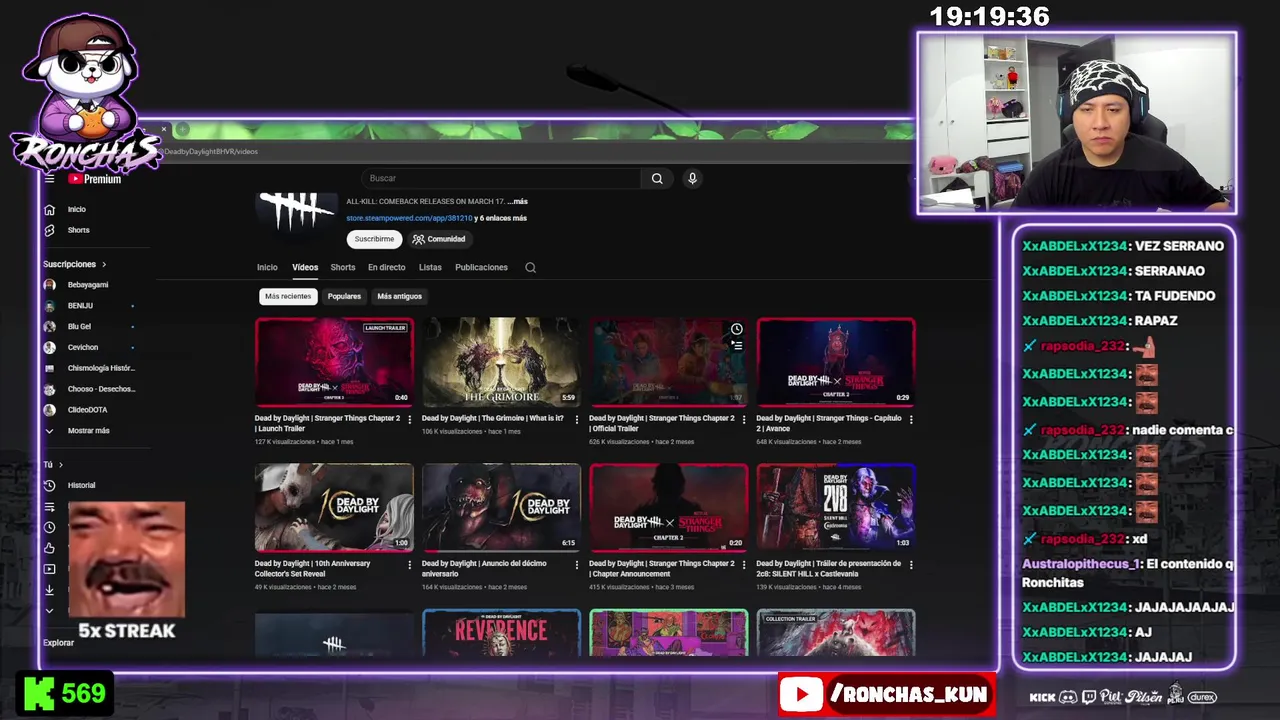Image resolution: width=1280 pixels, height=720 pixels.
Task: Switch to the Publicaciones tab
Action: (x=481, y=267)
